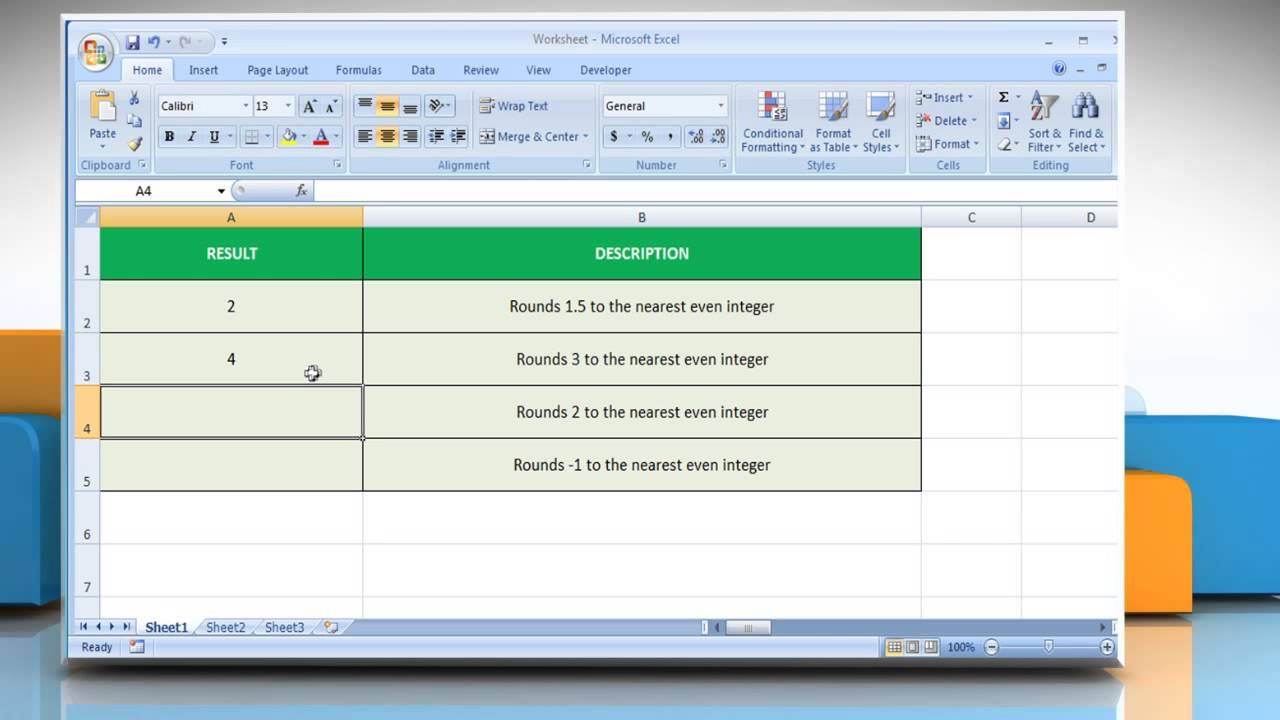The image size is (1280, 720).
Task: Open the General number format dropdown
Action: (x=720, y=106)
